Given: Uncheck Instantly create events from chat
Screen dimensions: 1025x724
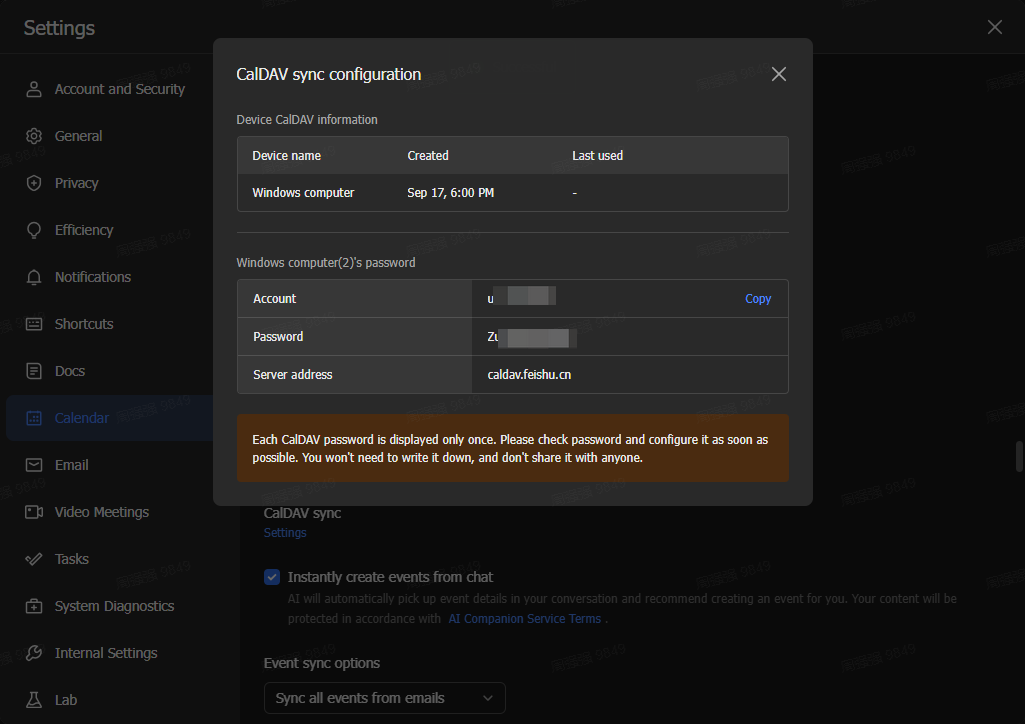Looking at the screenshot, I should [x=272, y=577].
